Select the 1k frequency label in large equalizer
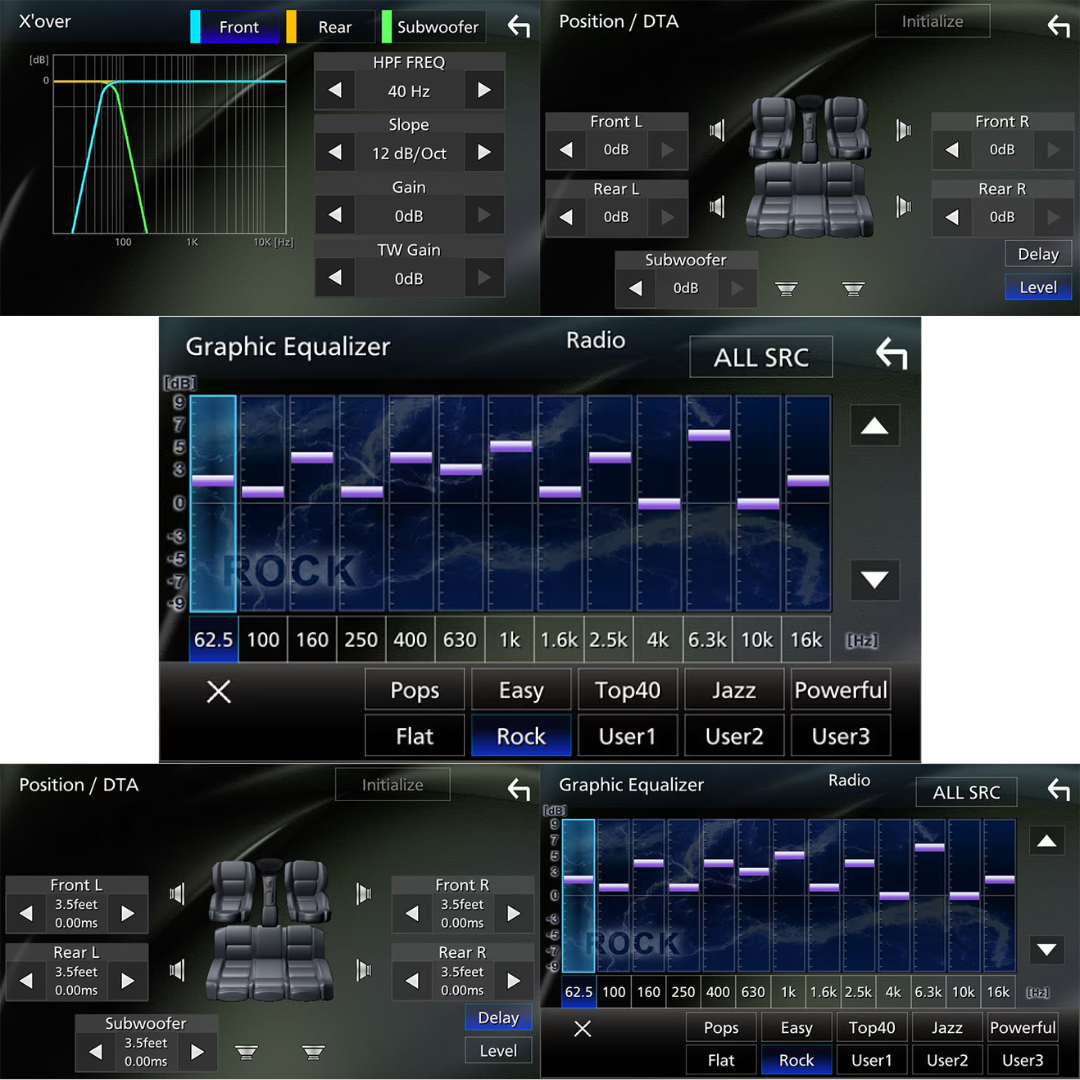Image resolution: width=1080 pixels, height=1080 pixels. click(x=510, y=640)
